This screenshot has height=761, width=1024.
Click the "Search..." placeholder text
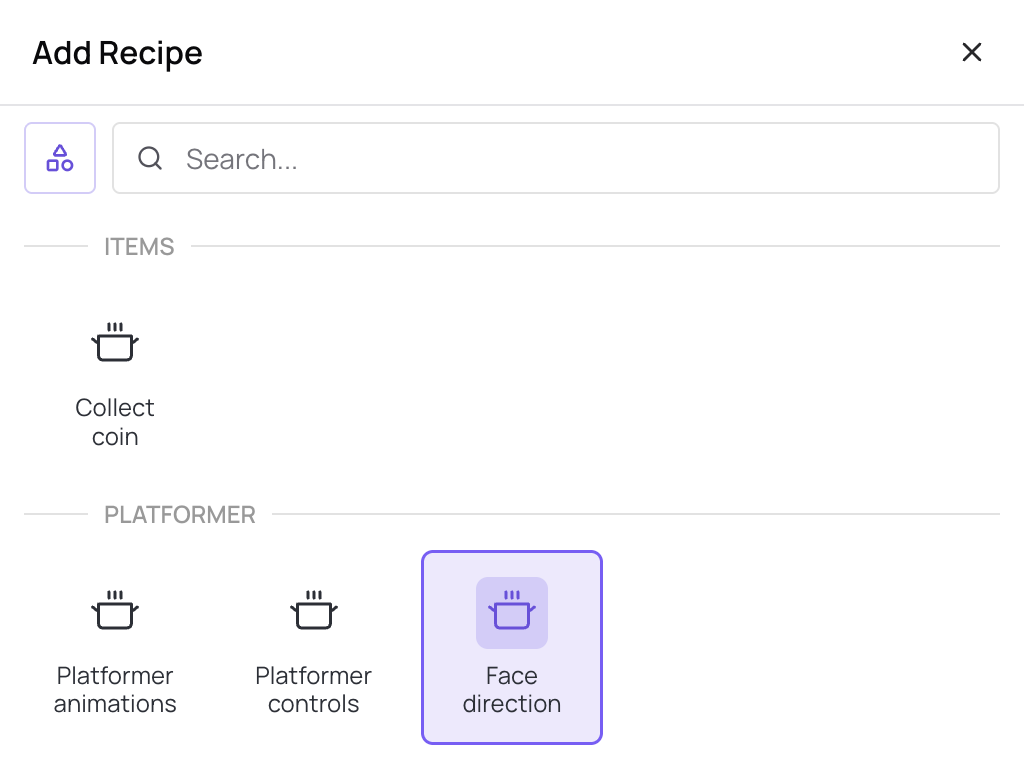pos(242,159)
